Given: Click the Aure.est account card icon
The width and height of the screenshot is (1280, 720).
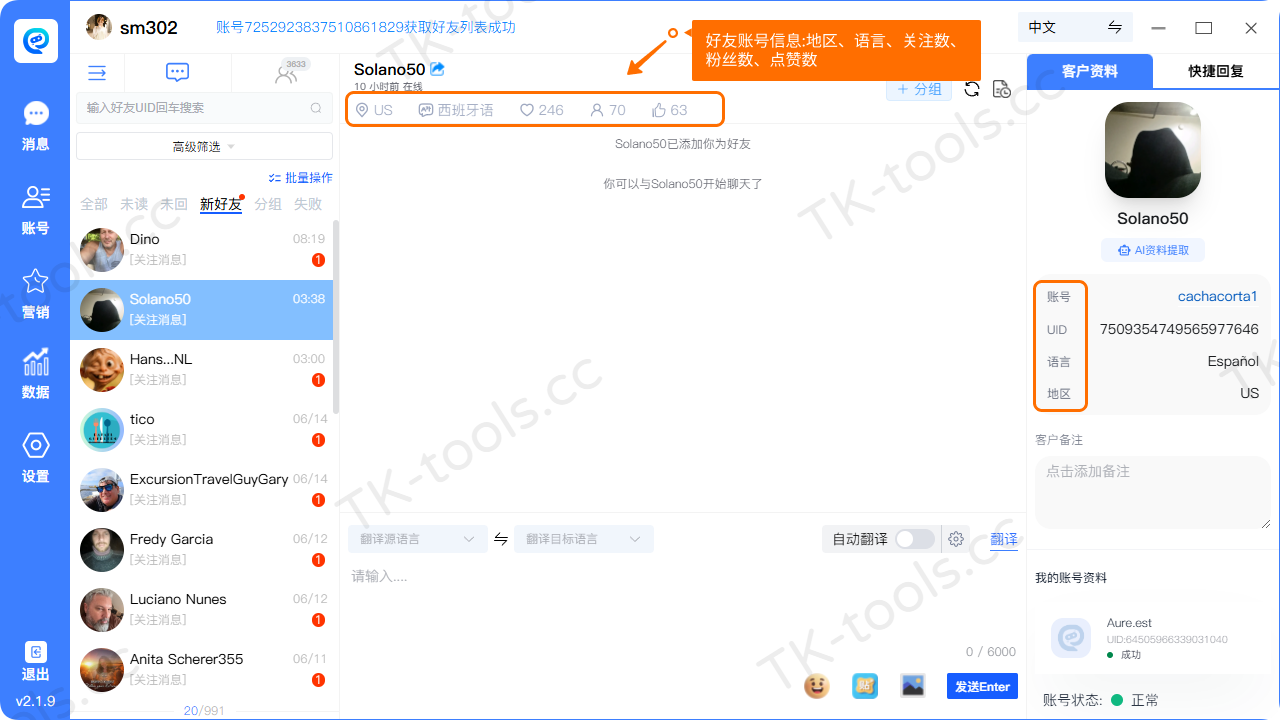Looking at the screenshot, I should 1072,638.
